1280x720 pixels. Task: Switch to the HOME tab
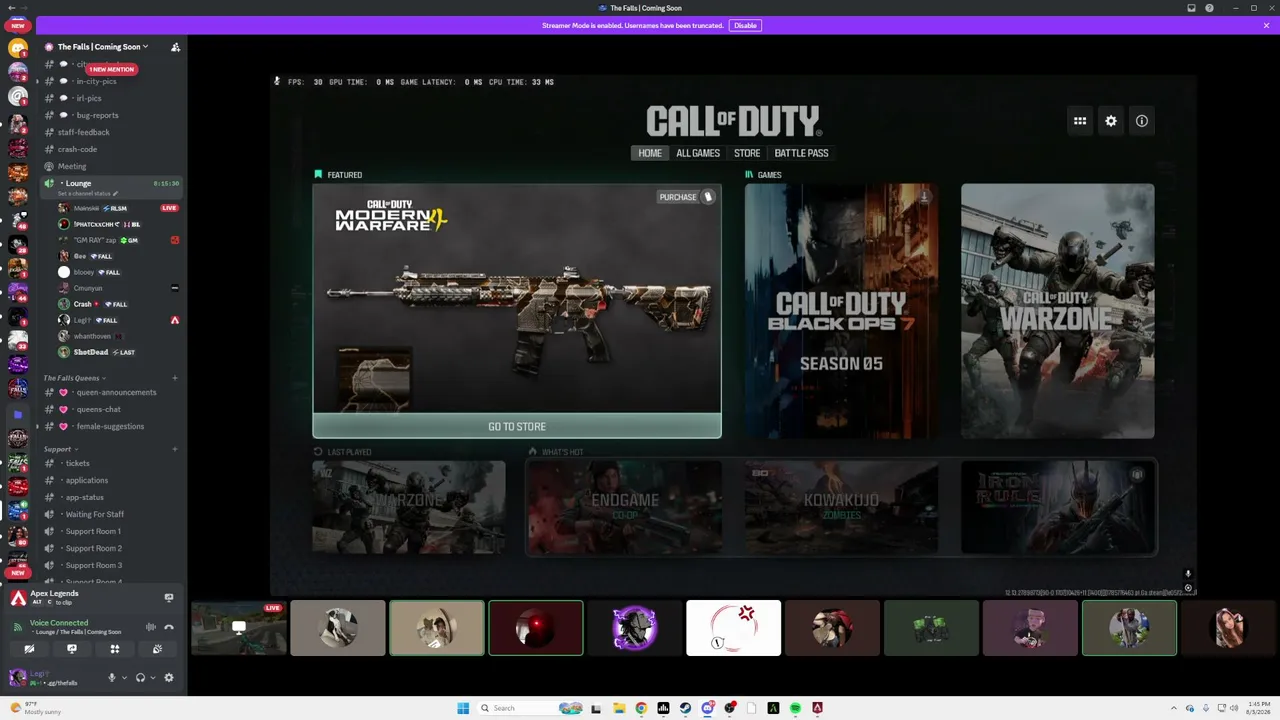pos(650,153)
